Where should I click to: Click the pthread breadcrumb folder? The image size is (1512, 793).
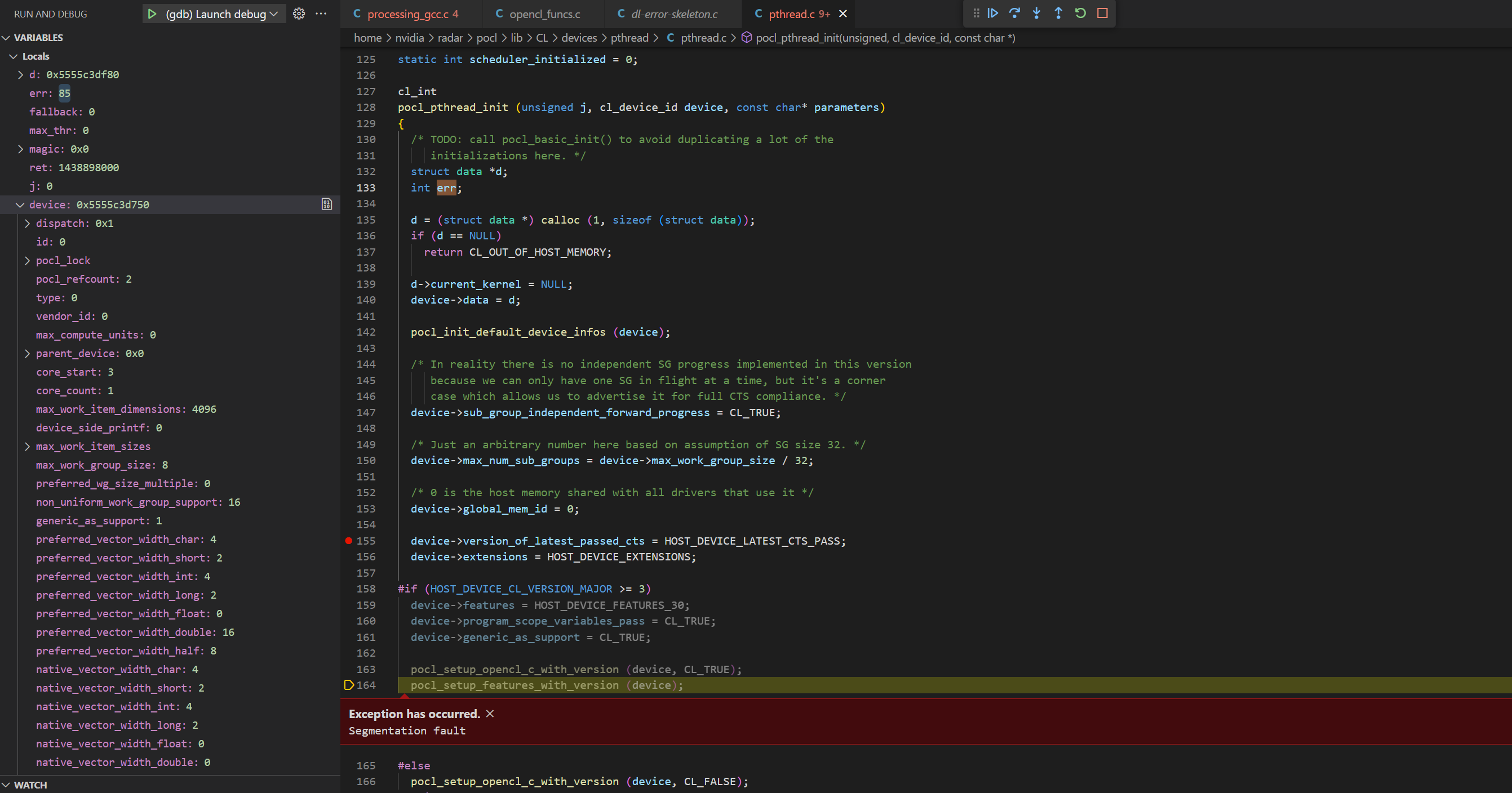coord(629,38)
